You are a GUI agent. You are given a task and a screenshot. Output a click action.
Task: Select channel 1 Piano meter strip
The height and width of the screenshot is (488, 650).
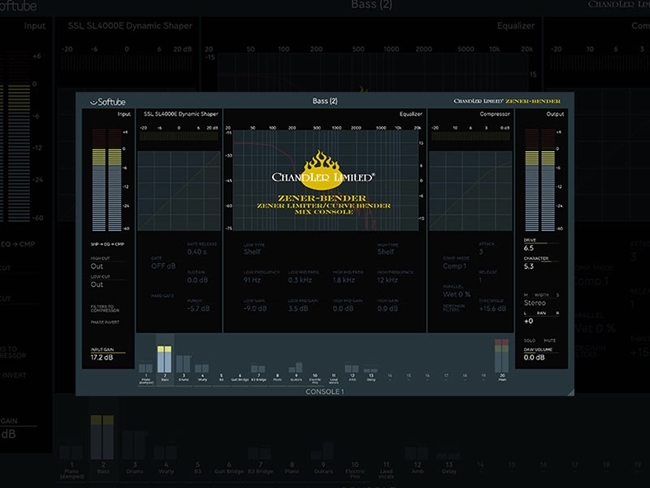(x=147, y=363)
